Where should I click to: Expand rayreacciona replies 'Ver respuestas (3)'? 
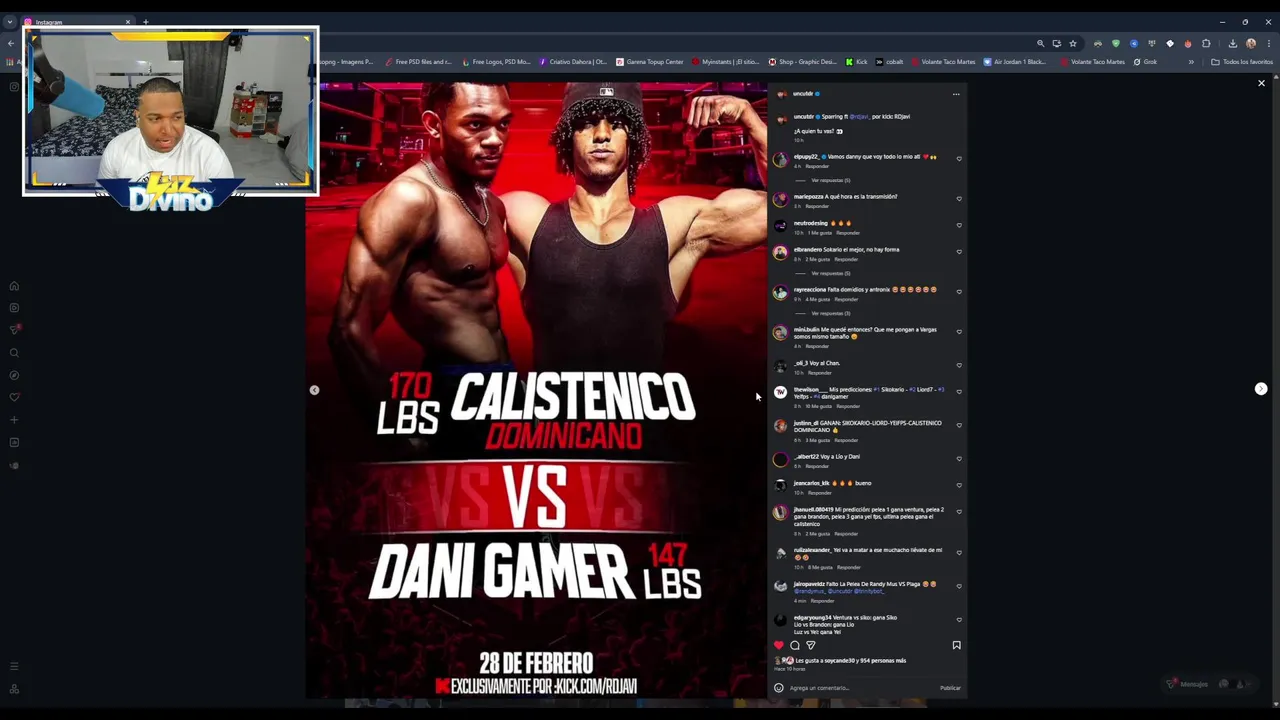pos(830,313)
